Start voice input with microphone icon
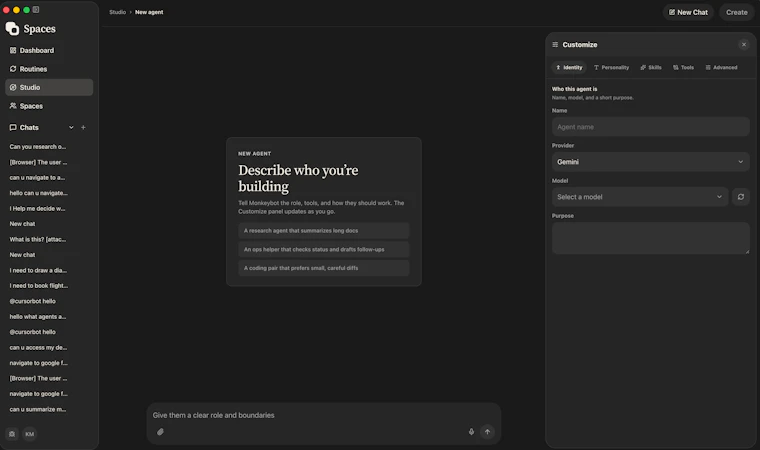The image size is (760, 450). pos(471,432)
